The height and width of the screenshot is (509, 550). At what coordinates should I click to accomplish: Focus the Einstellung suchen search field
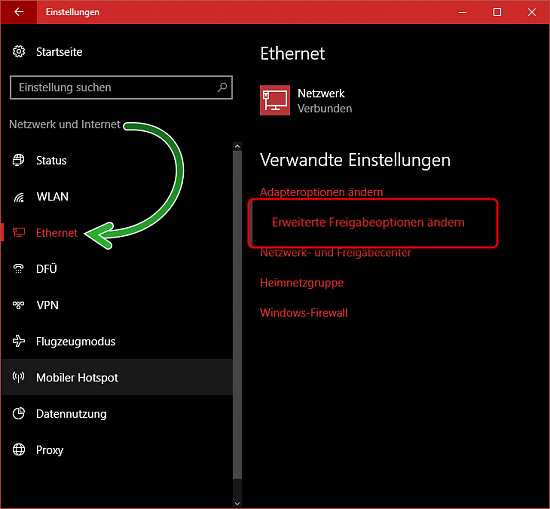(121, 87)
